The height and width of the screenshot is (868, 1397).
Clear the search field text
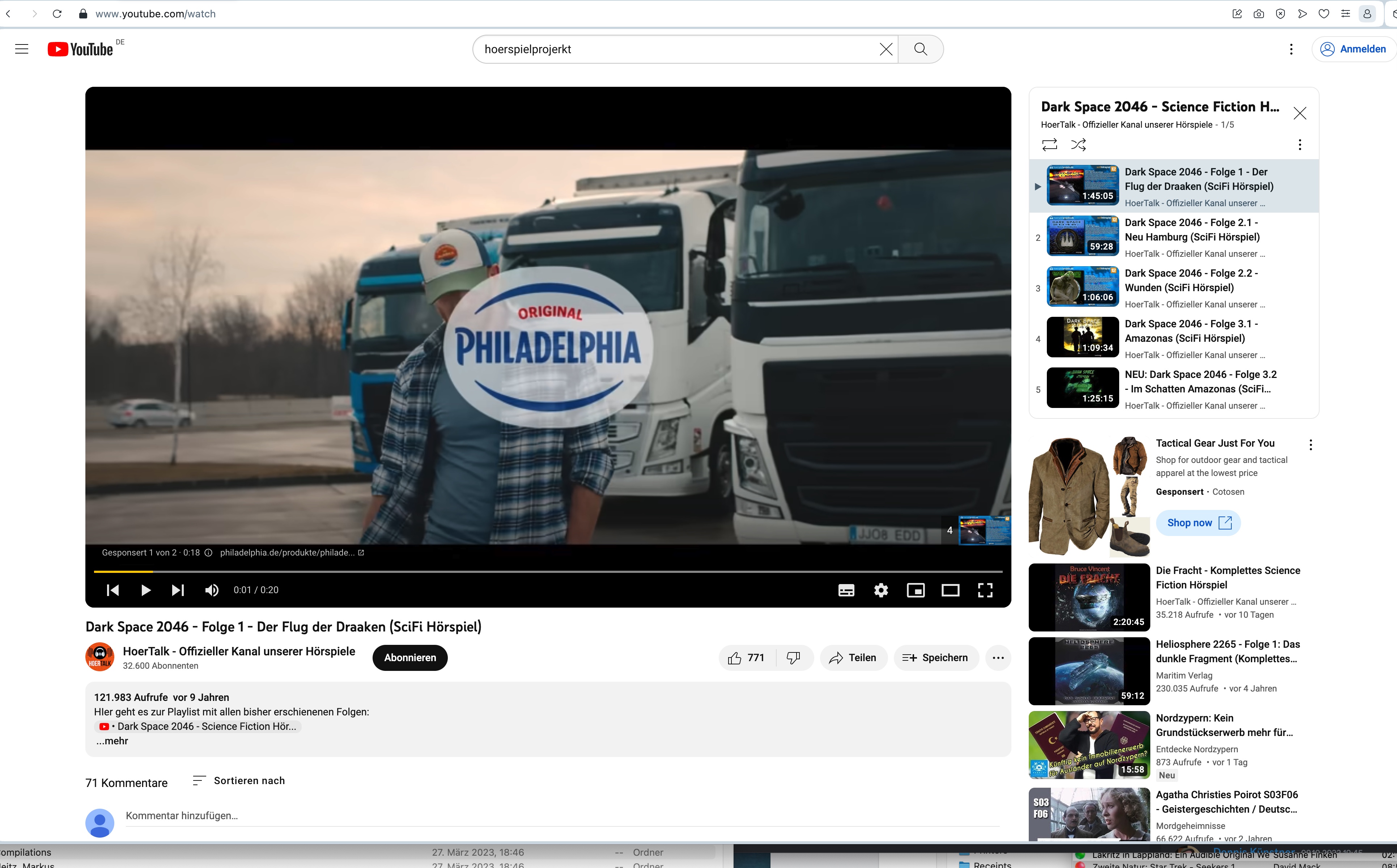tap(886, 50)
